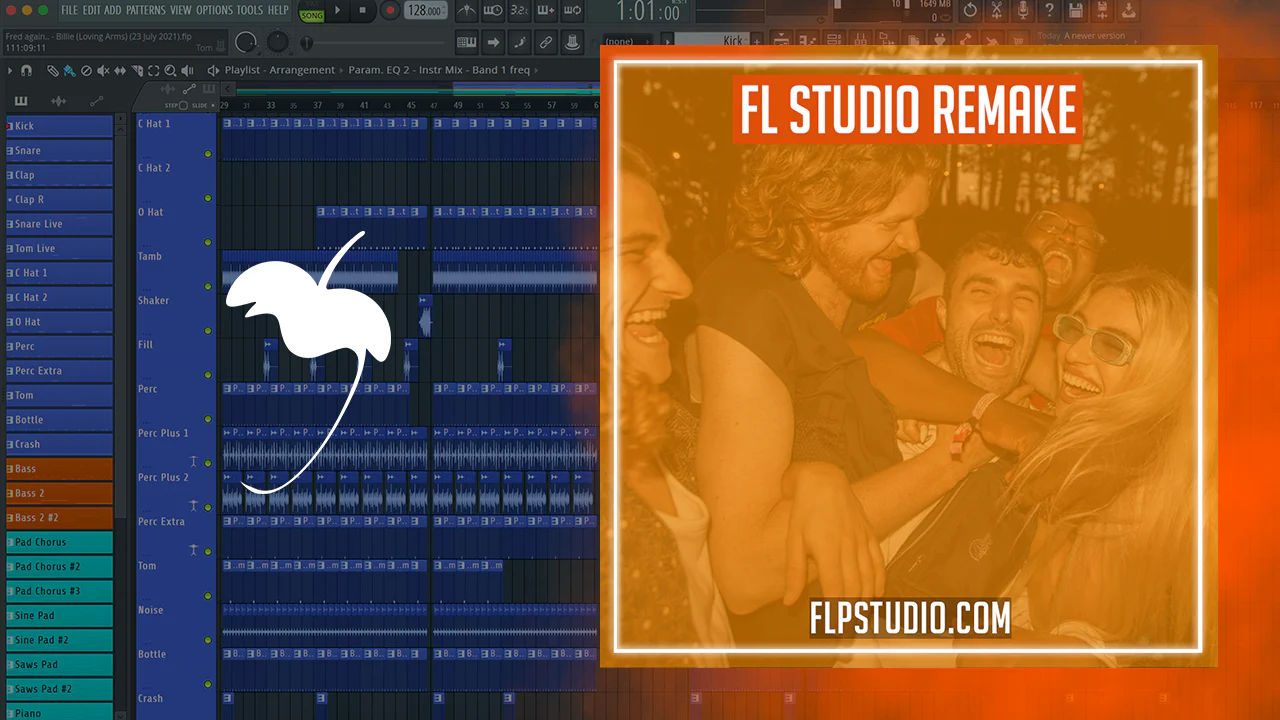Adjust the main pitch knob
This screenshot has width=1280, height=720.
click(x=278, y=43)
